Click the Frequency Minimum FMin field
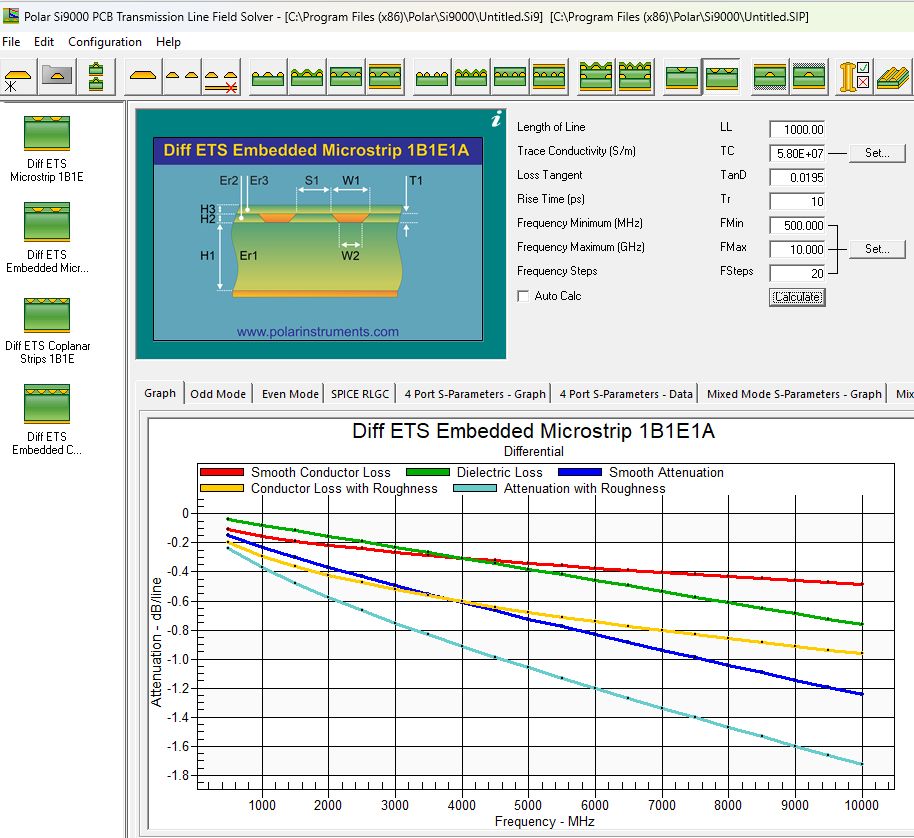The image size is (914, 838). [797, 225]
